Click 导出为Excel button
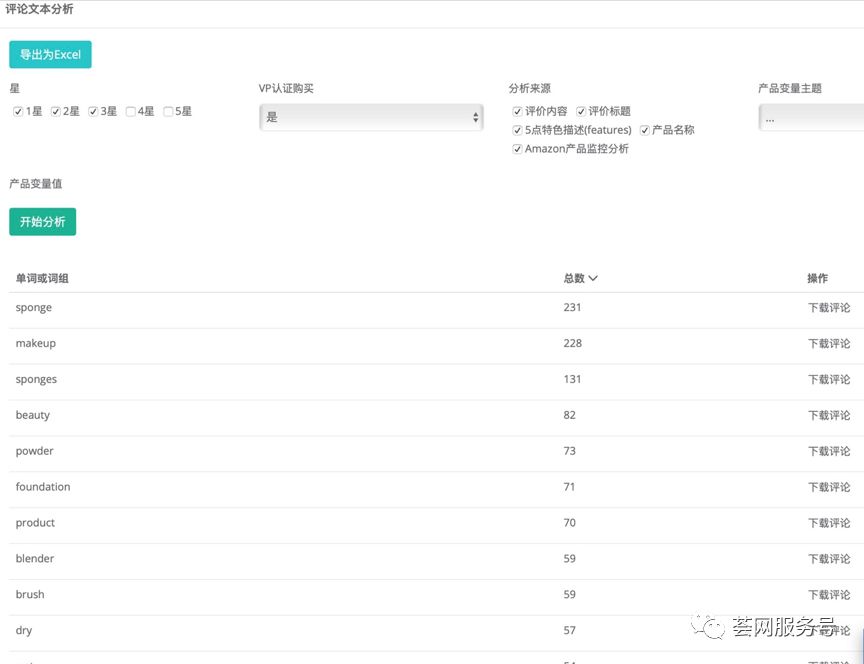Image resolution: width=864 pixels, height=664 pixels. (50, 54)
